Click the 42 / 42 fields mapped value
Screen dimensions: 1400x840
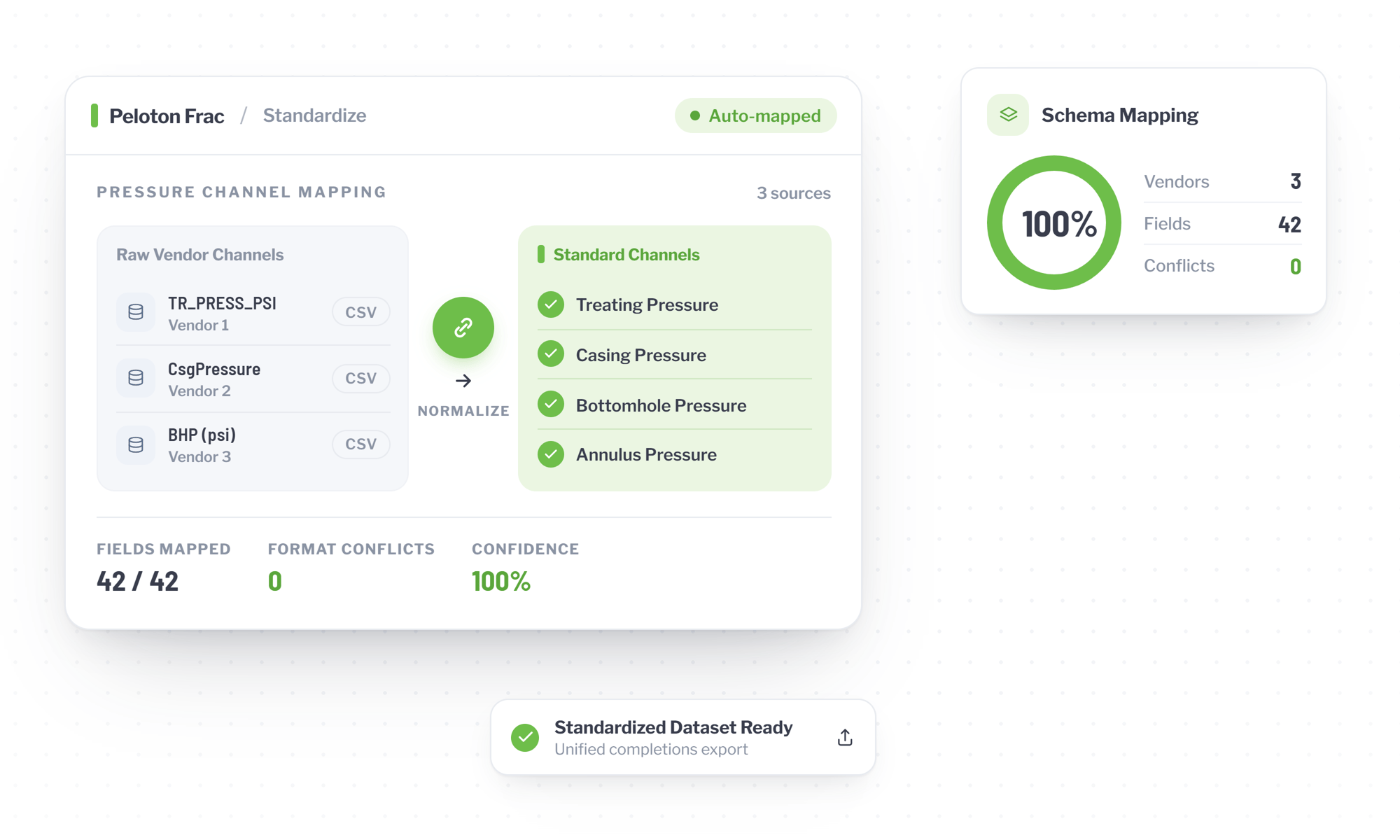click(138, 581)
